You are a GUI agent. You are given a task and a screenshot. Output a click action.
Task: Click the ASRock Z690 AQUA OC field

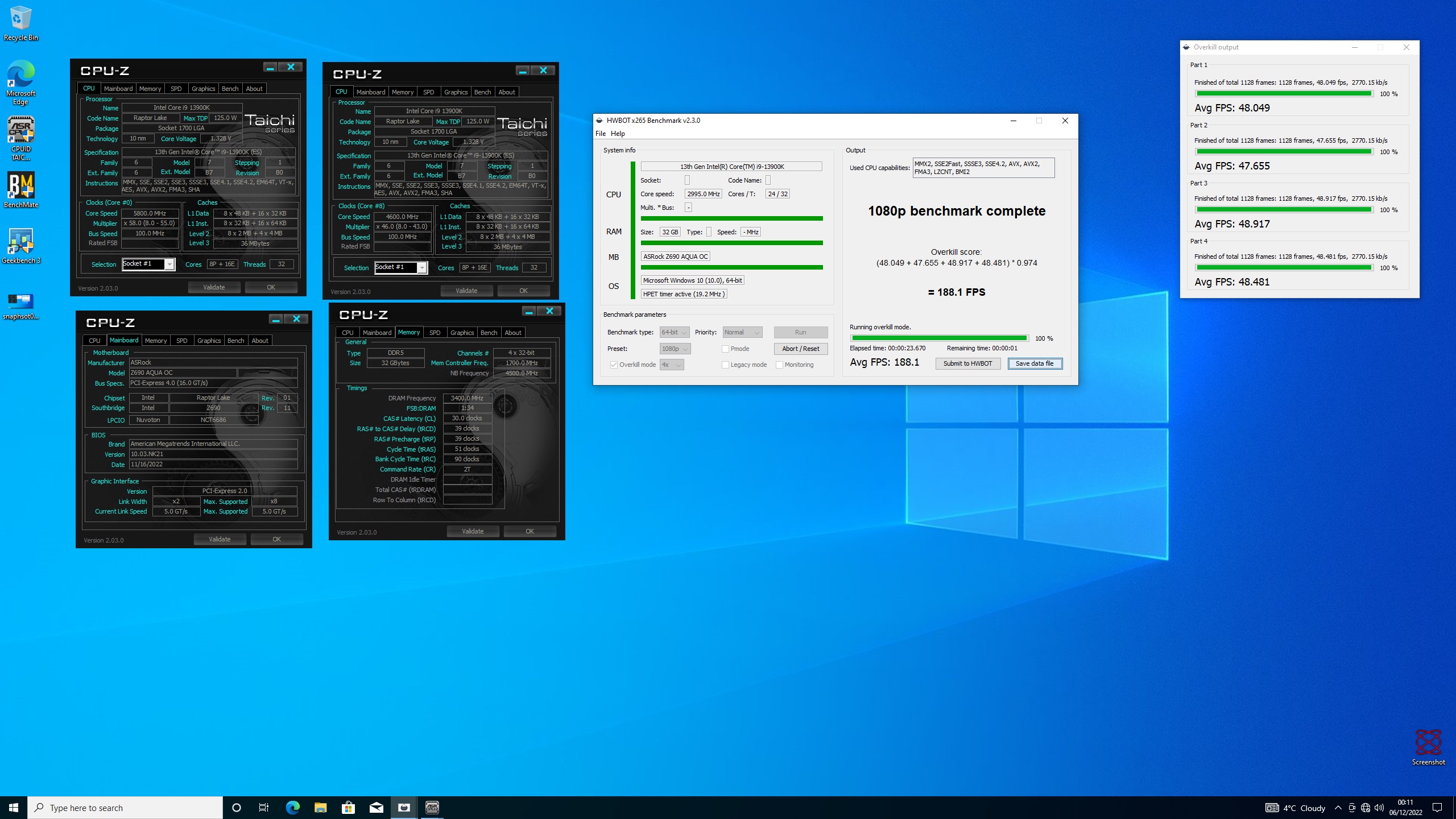pyautogui.click(x=675, y=257)
